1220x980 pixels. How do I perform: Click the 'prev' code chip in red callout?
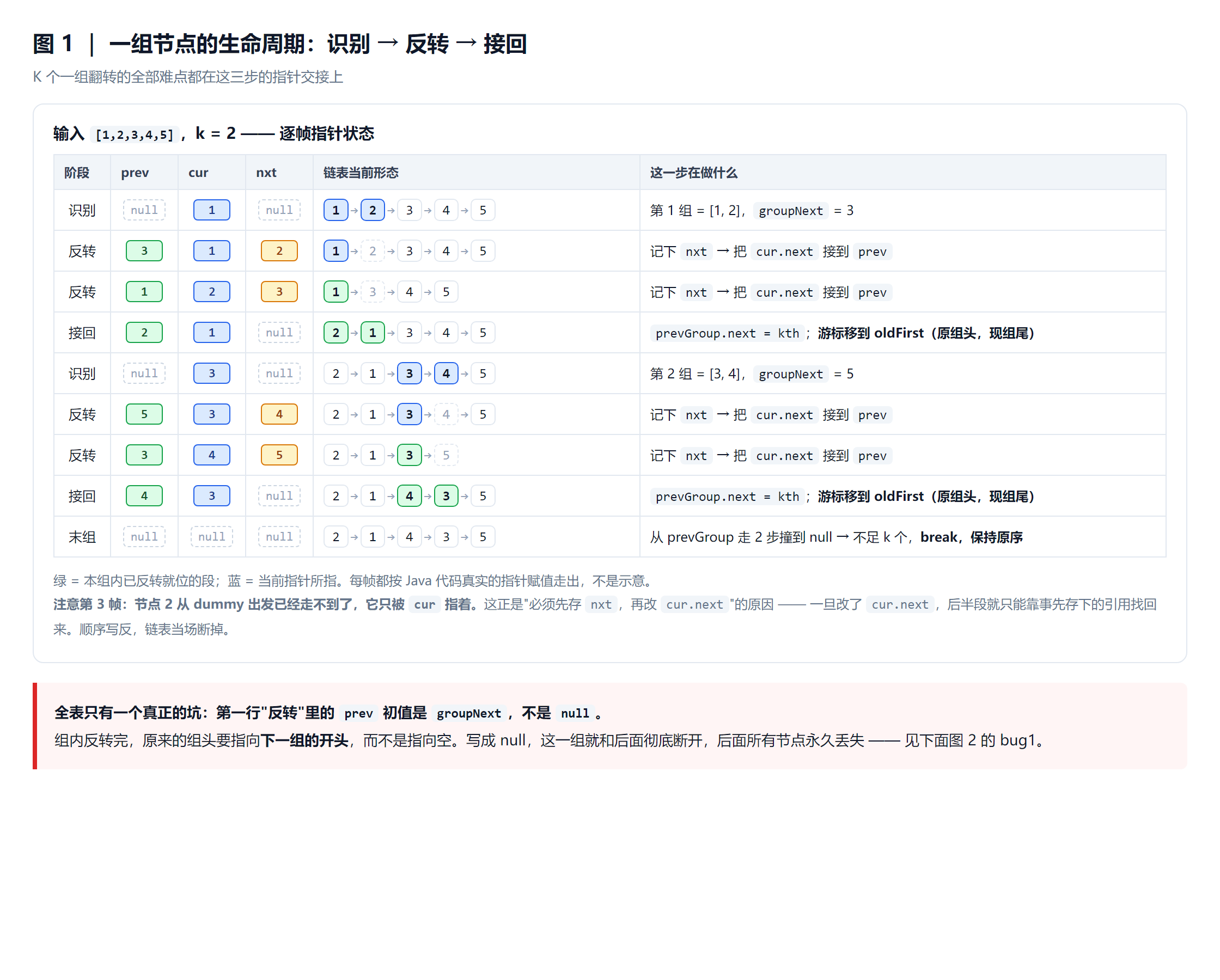[359, 714]
